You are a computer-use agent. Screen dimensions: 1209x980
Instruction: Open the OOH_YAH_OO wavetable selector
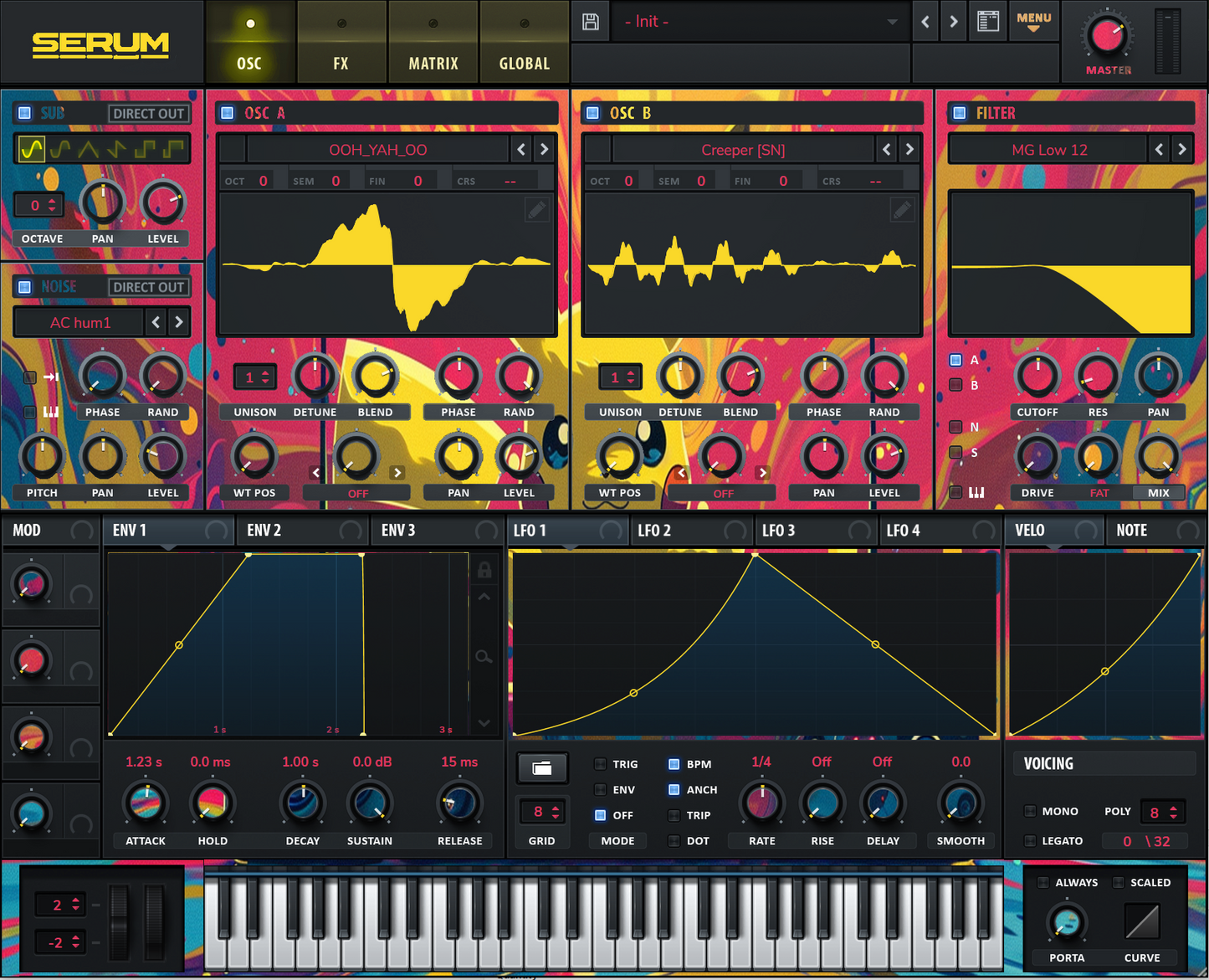[378, 150]
